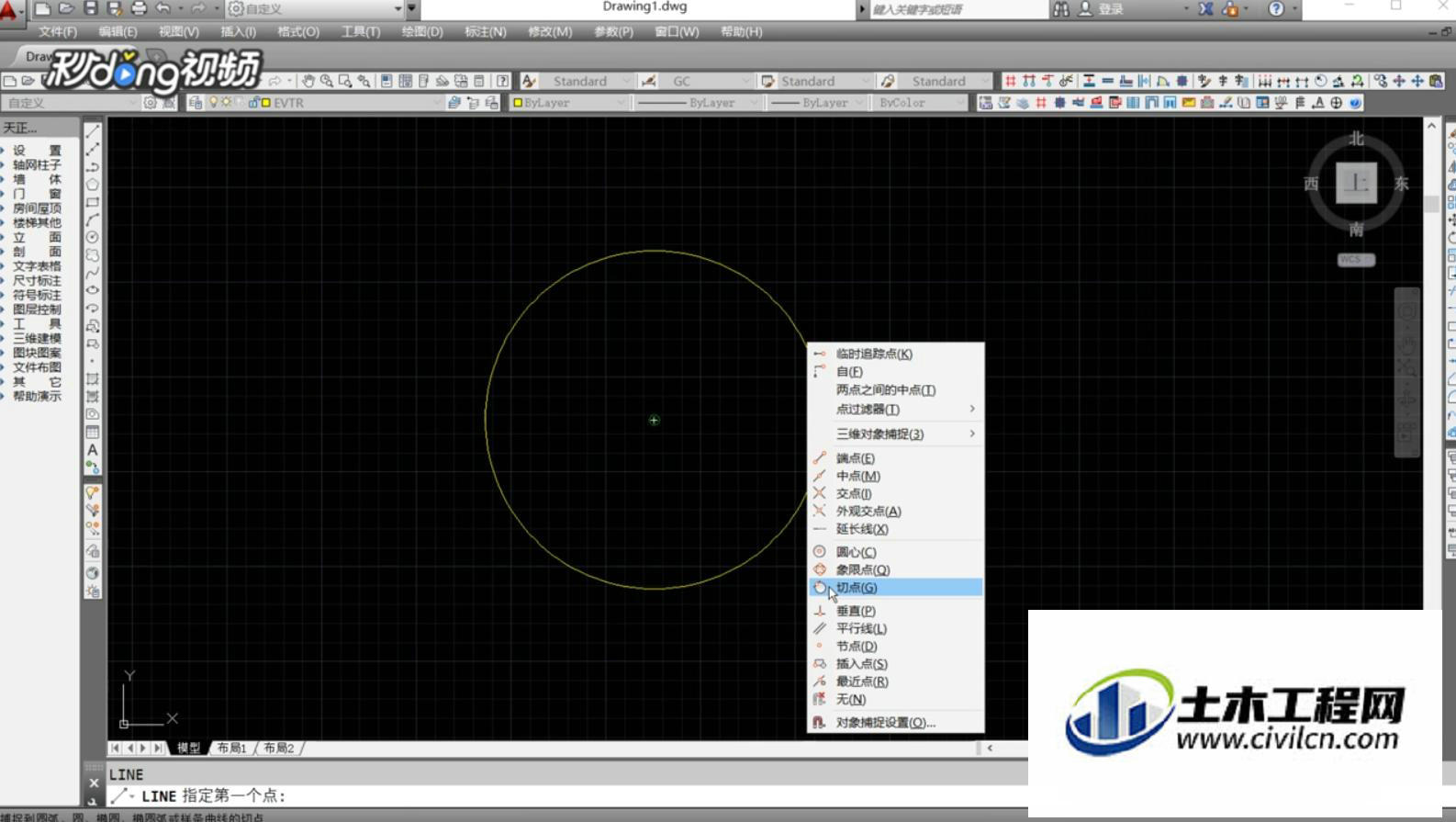Click the AutoCAD application A logo
The height and width of the screenshot is (822, 1456).
click(9, 11)
